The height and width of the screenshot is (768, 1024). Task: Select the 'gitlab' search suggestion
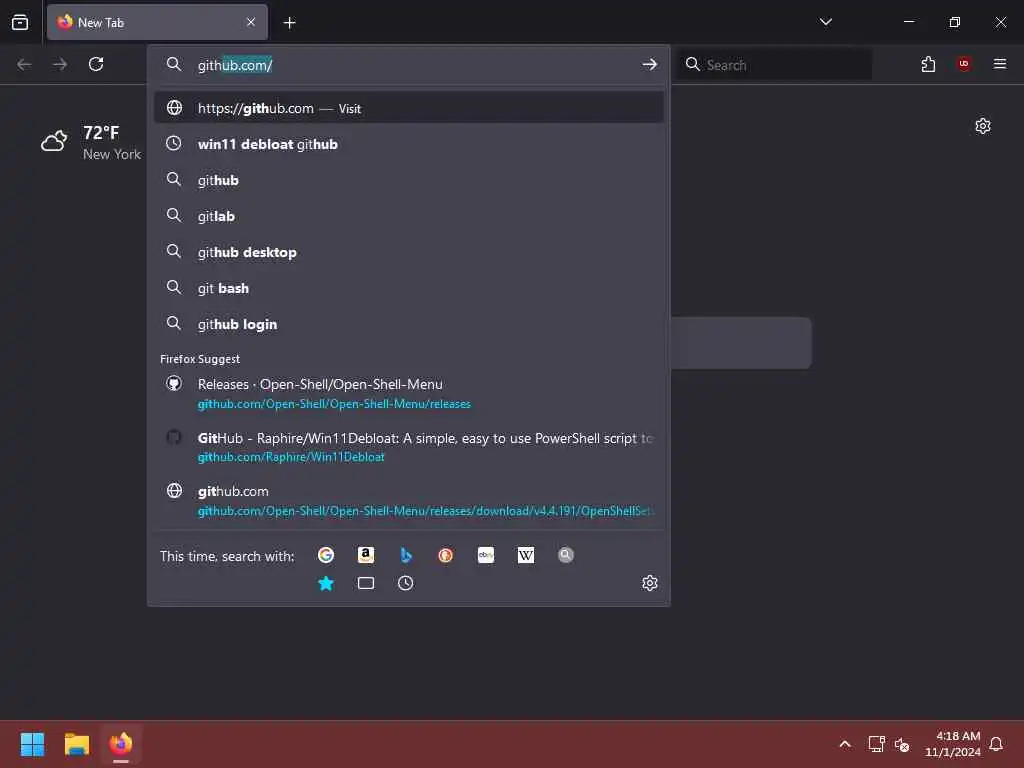[x=408, y=216]
